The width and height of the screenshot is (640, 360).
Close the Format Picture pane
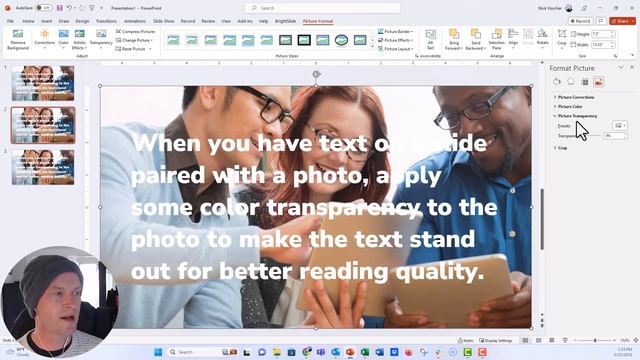tap(632, 67)
